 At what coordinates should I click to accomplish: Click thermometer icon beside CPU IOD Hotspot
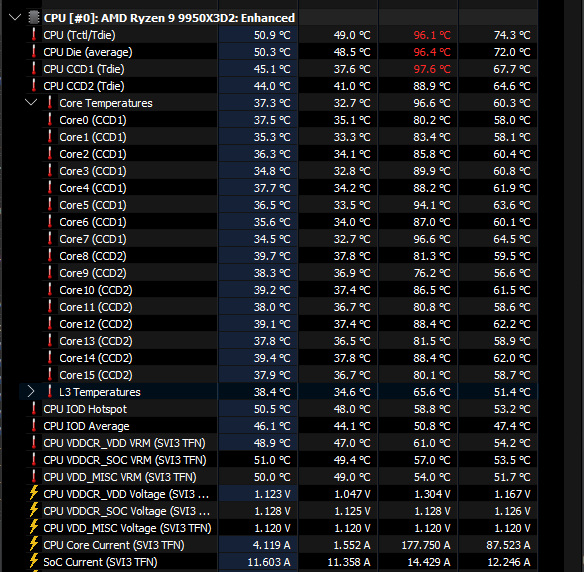(x=34, y=409)
